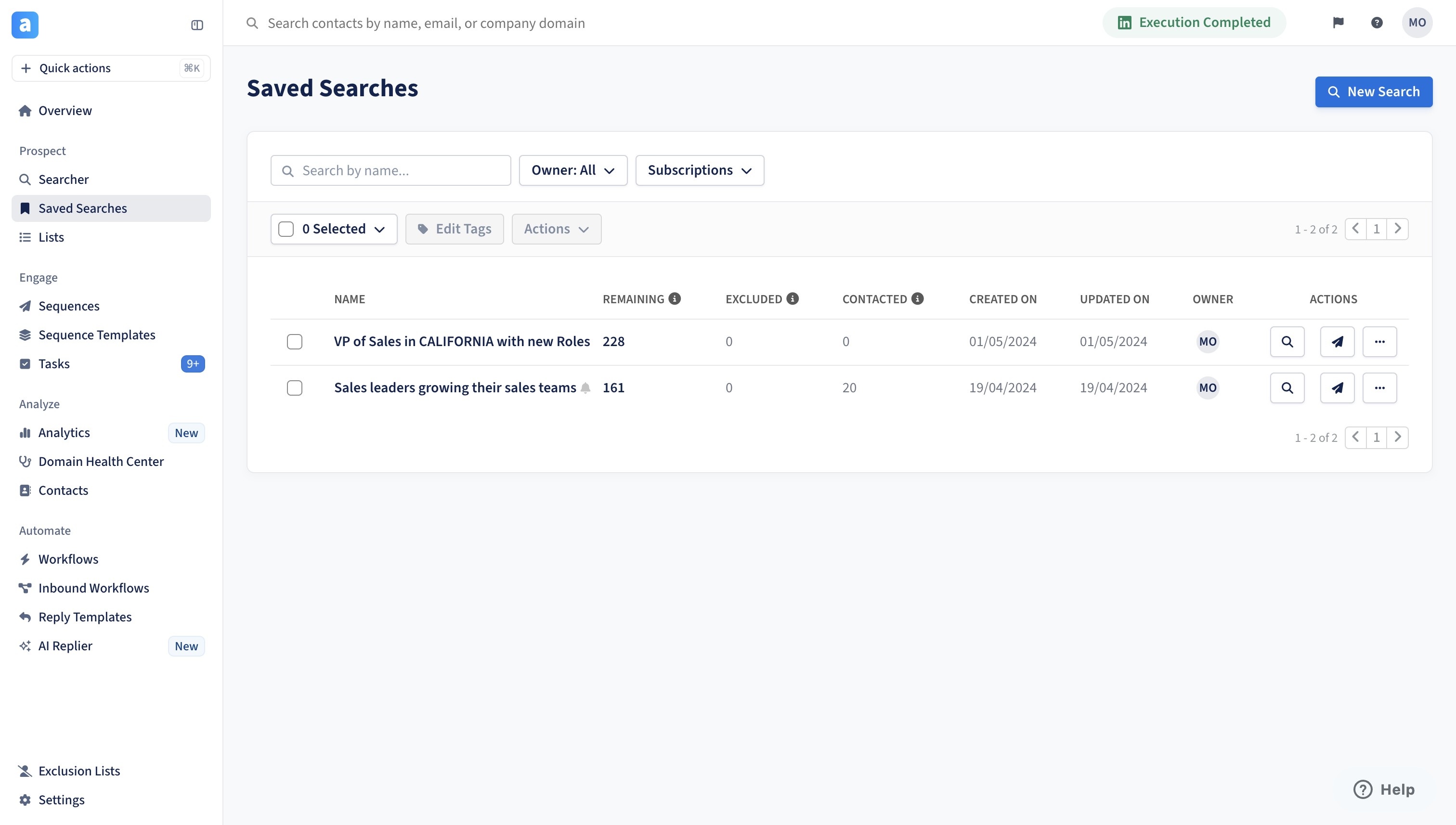Expand the Owner: All dropdown
1456x825 pixels.
(x=573, y=170)
